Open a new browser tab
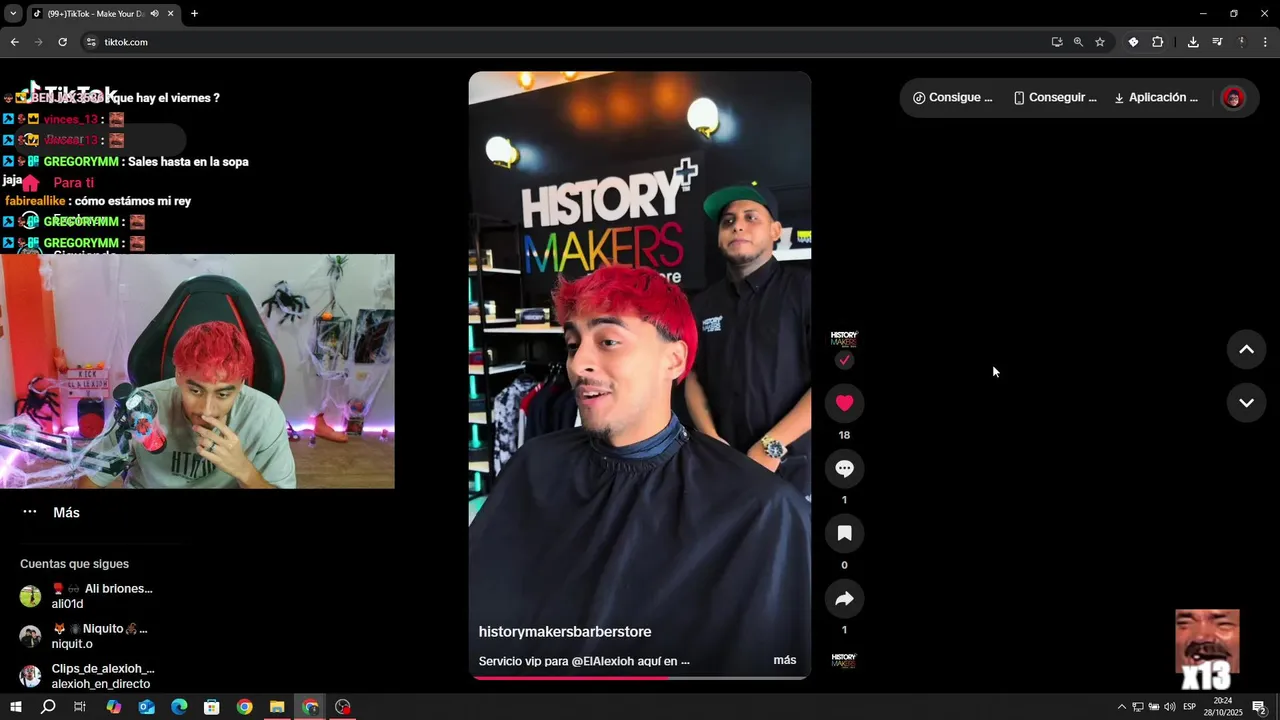1280x720 pixels. 194,14
